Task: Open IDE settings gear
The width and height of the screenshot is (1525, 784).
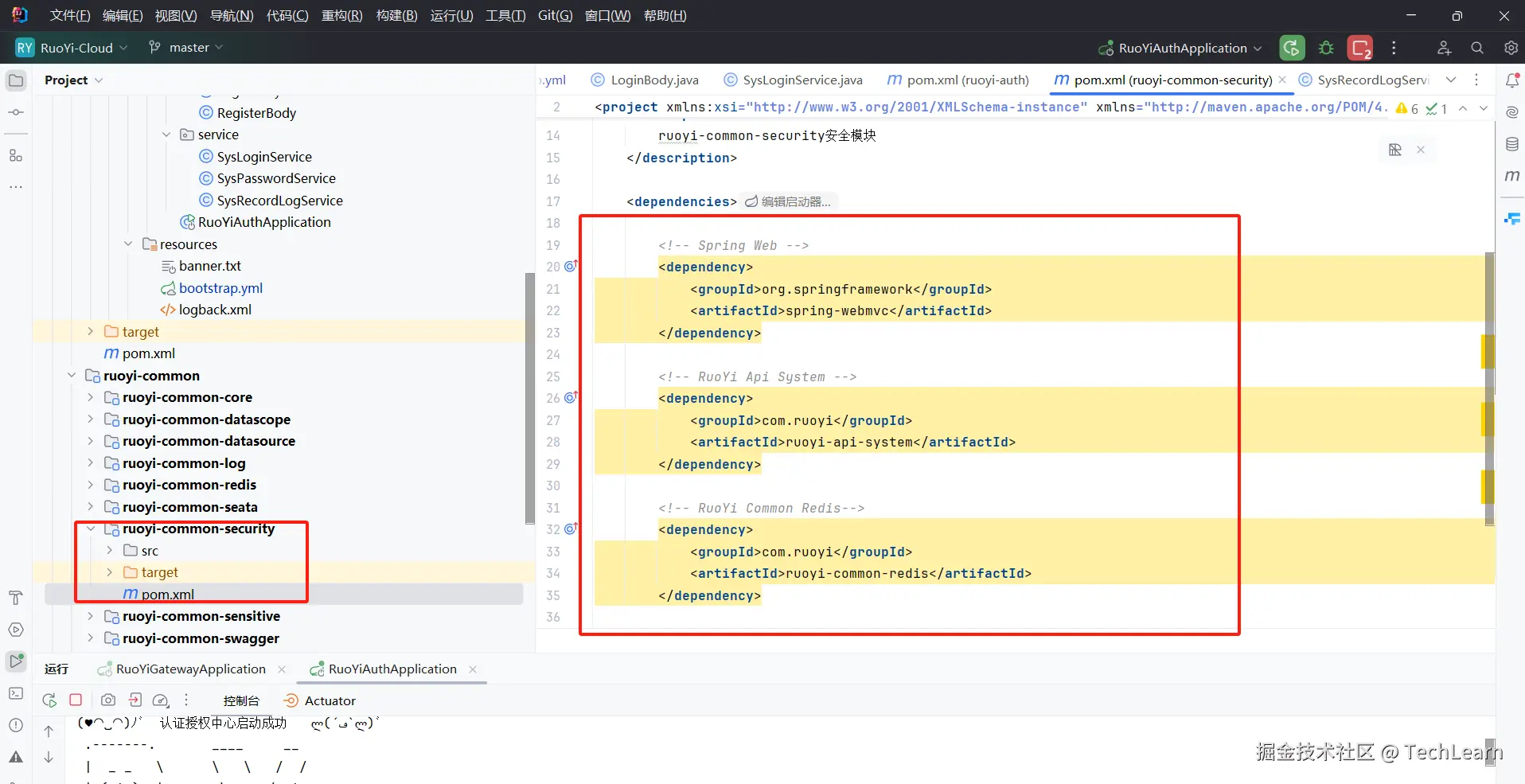Action: pyautogui.click(x=1511, y=48)
